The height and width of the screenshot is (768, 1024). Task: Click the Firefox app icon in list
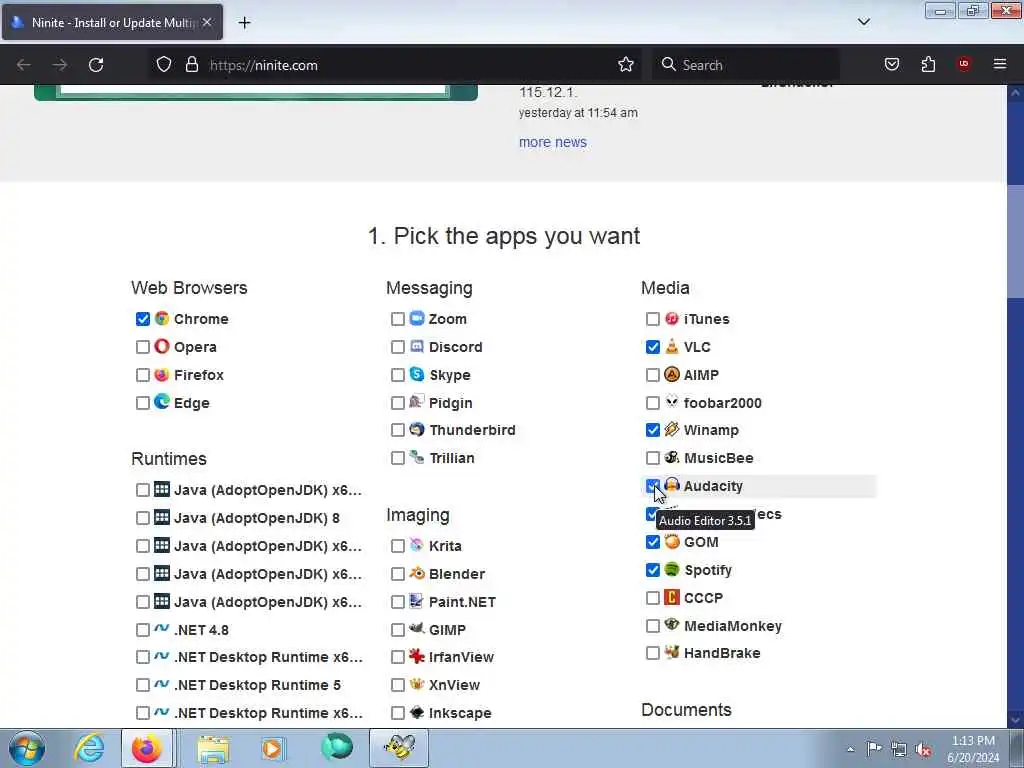point(162,375)
